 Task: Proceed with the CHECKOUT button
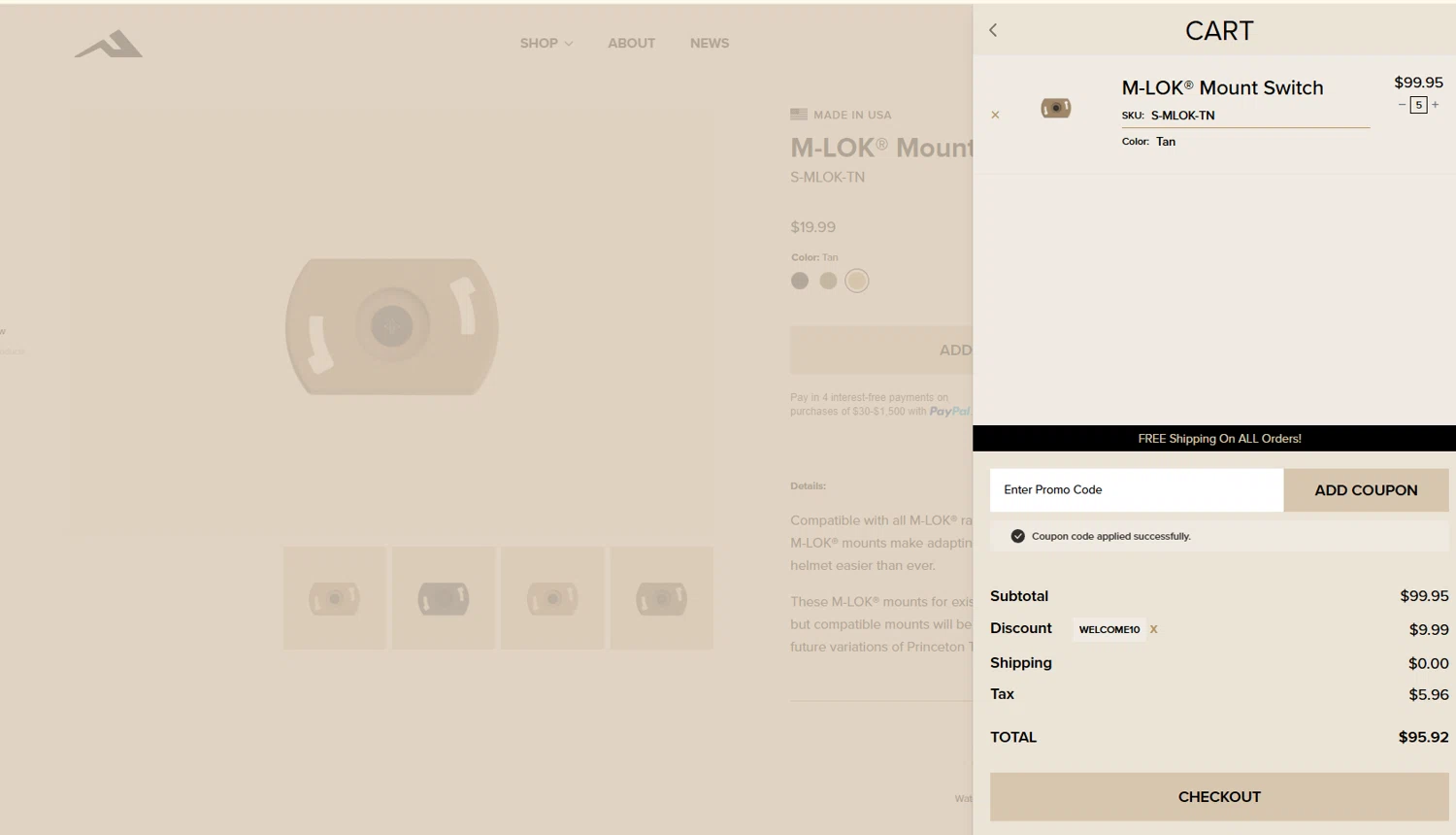point(1219,797)
